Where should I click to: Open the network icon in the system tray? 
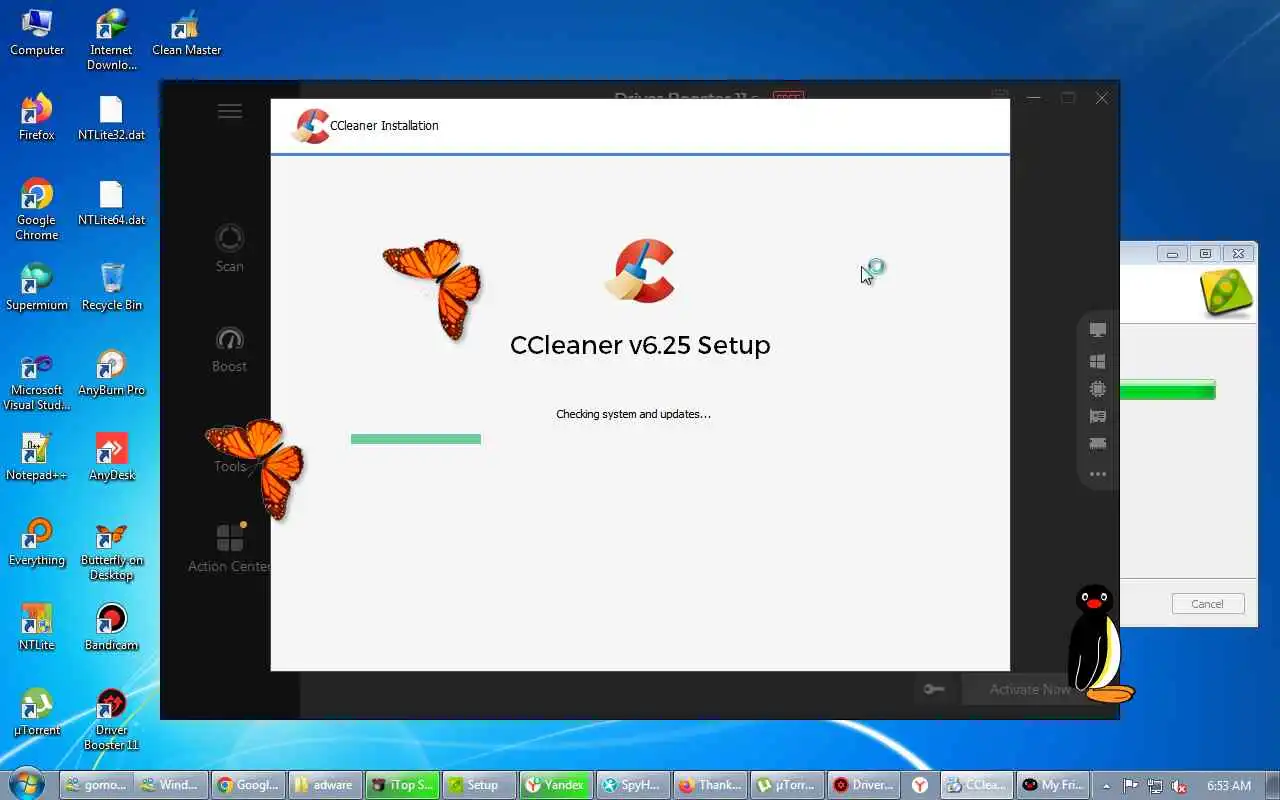(x=1155, y=786)
